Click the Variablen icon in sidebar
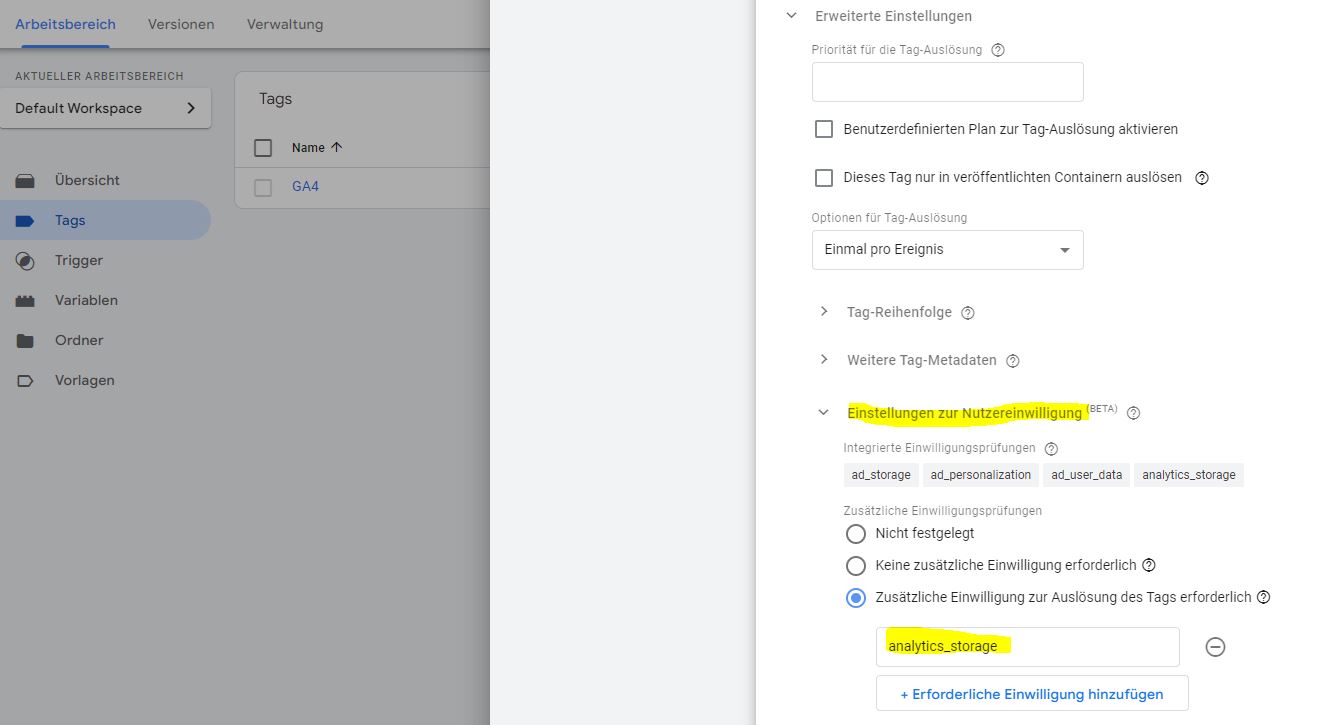 [x=25, y=301]
